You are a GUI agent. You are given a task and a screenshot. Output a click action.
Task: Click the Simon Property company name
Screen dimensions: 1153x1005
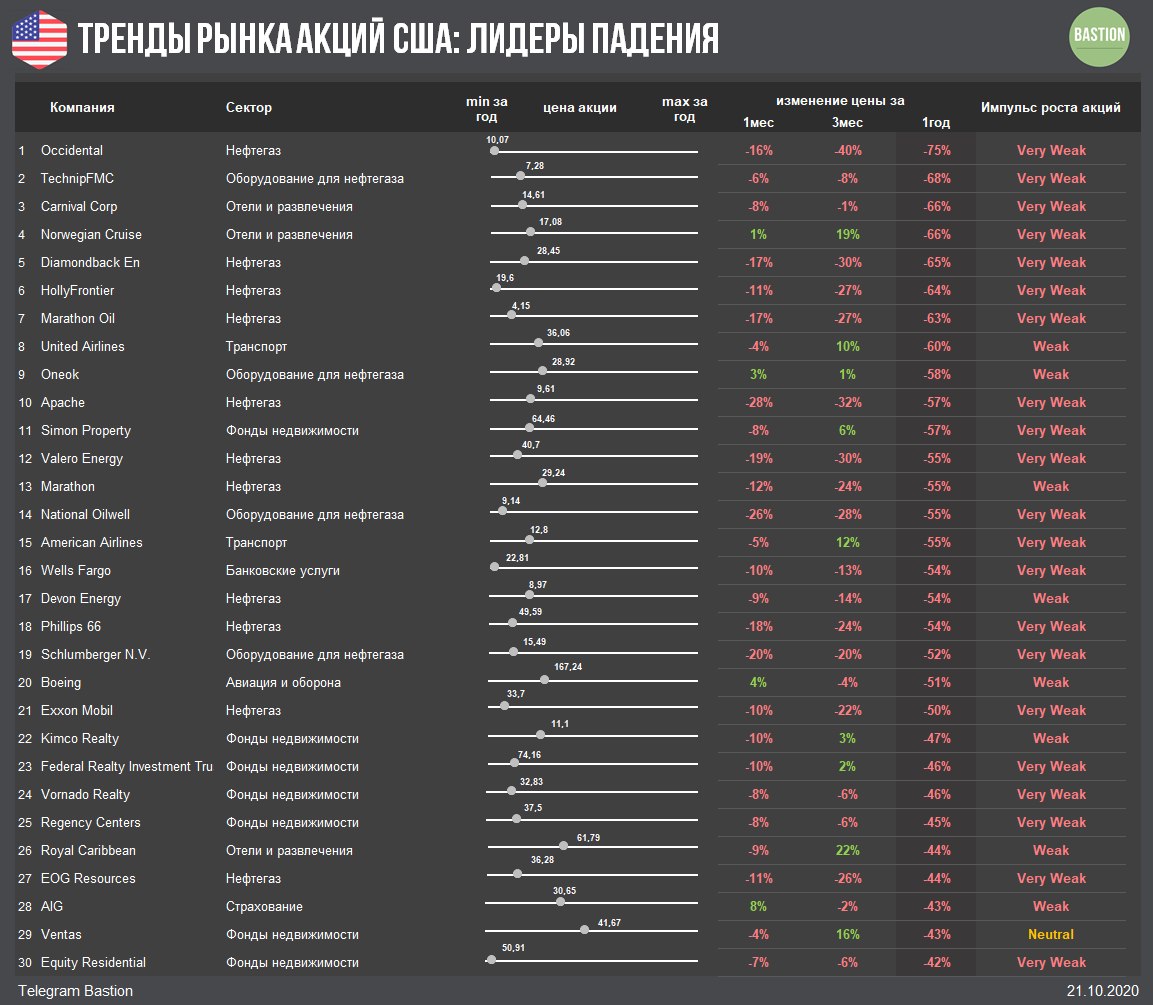pyautogui.click(x=86, y=431)
